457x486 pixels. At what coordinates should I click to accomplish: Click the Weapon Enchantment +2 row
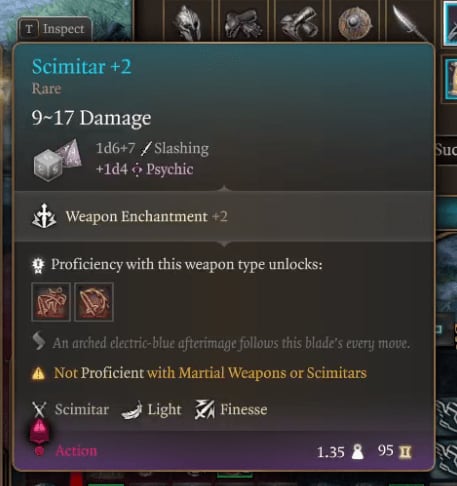coord(224,216)
